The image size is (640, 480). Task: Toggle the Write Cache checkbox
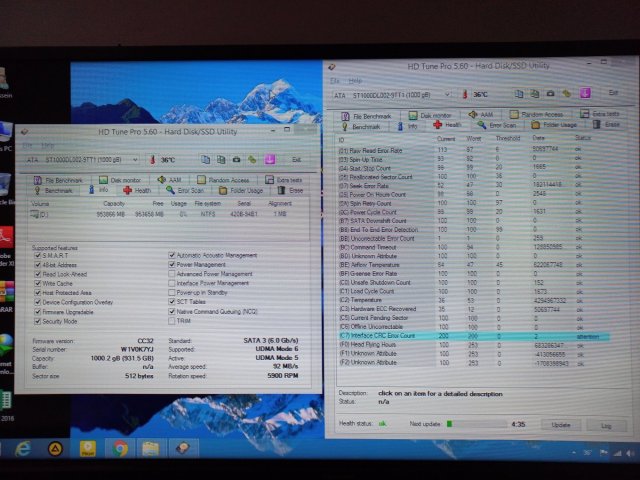[37, 282]
